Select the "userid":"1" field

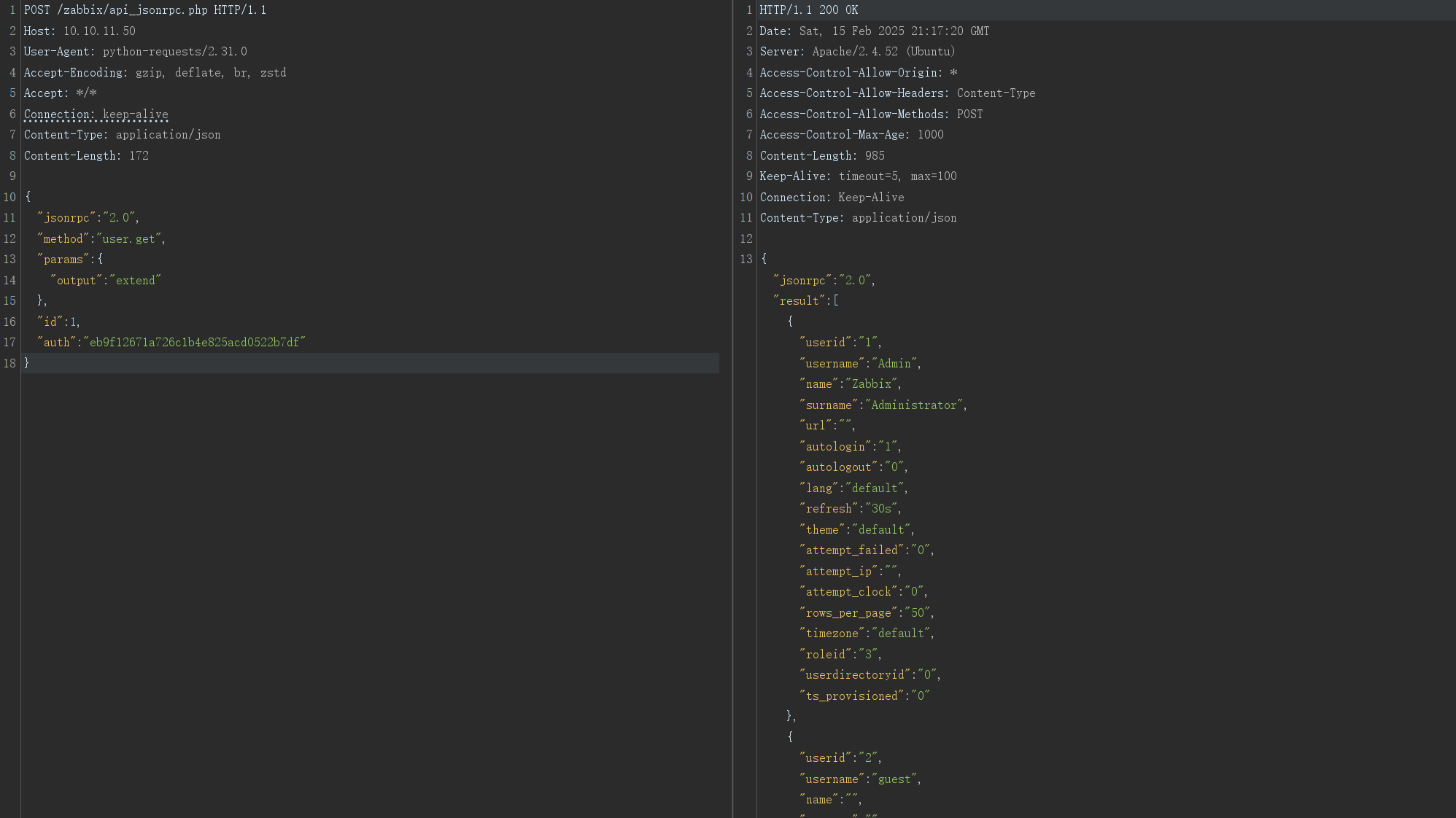pos(840,343)
